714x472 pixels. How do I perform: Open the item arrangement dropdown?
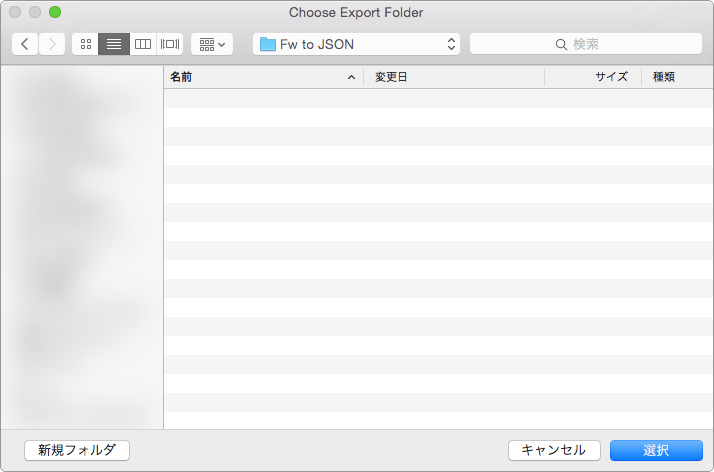coord(211,44)
